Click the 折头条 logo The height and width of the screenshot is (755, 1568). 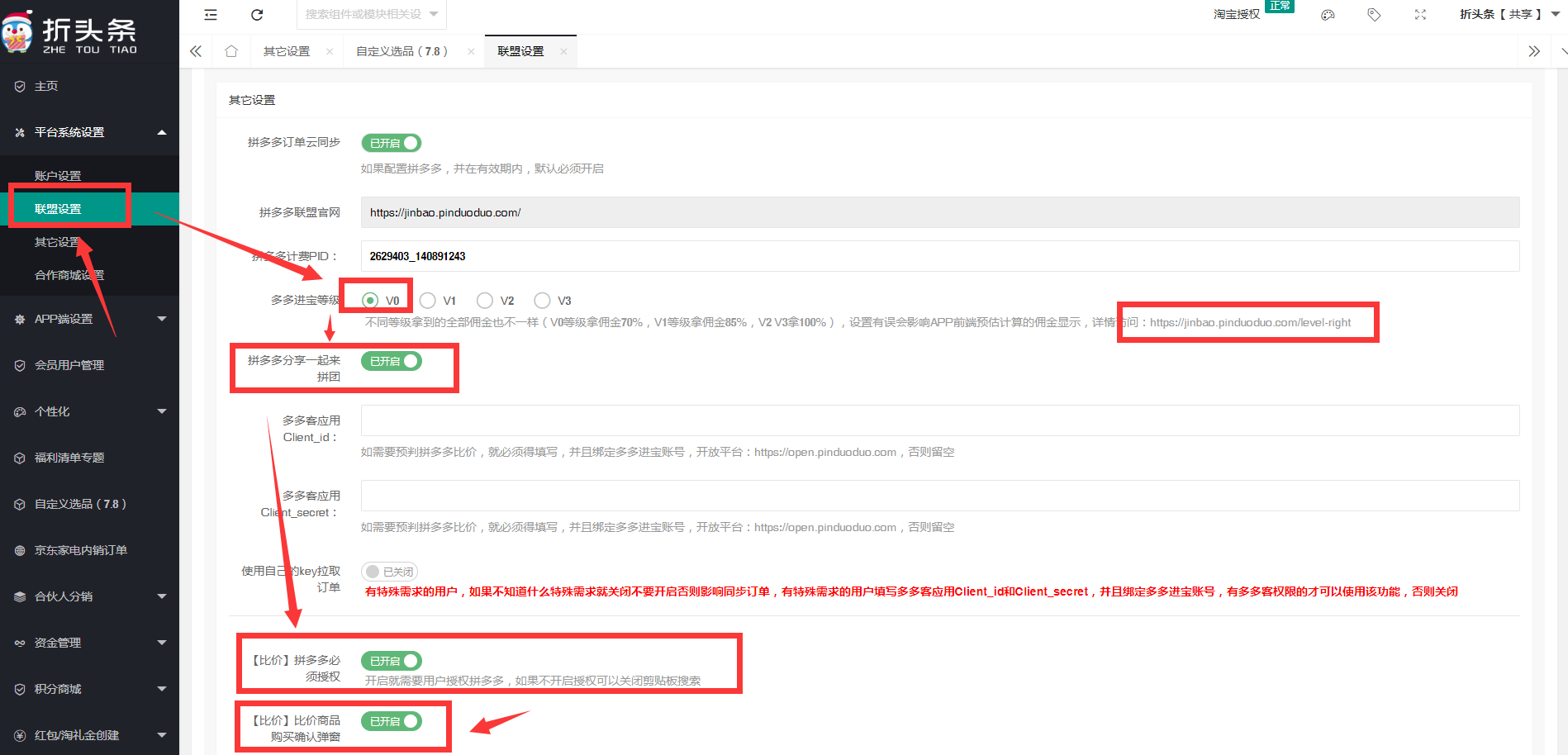pos(69,33)
